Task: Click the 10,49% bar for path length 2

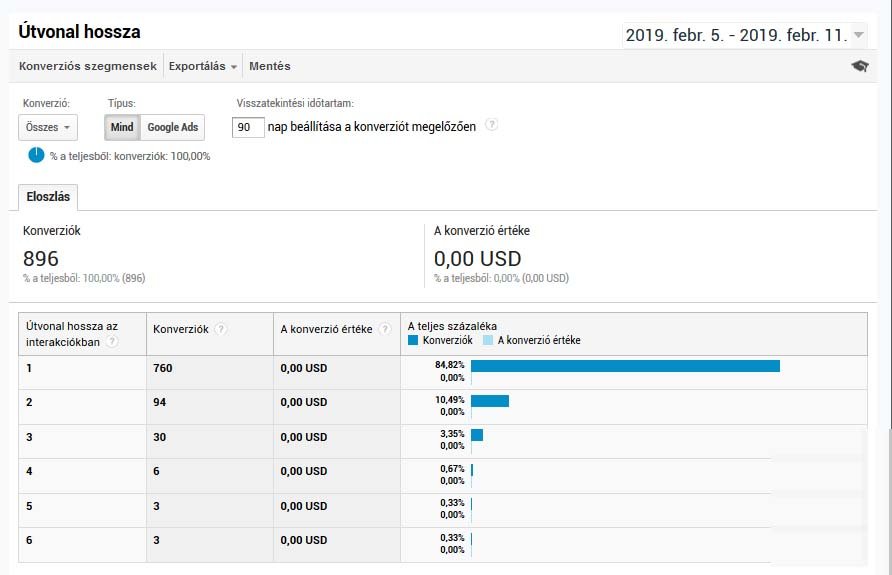Action: coord(490,400)
